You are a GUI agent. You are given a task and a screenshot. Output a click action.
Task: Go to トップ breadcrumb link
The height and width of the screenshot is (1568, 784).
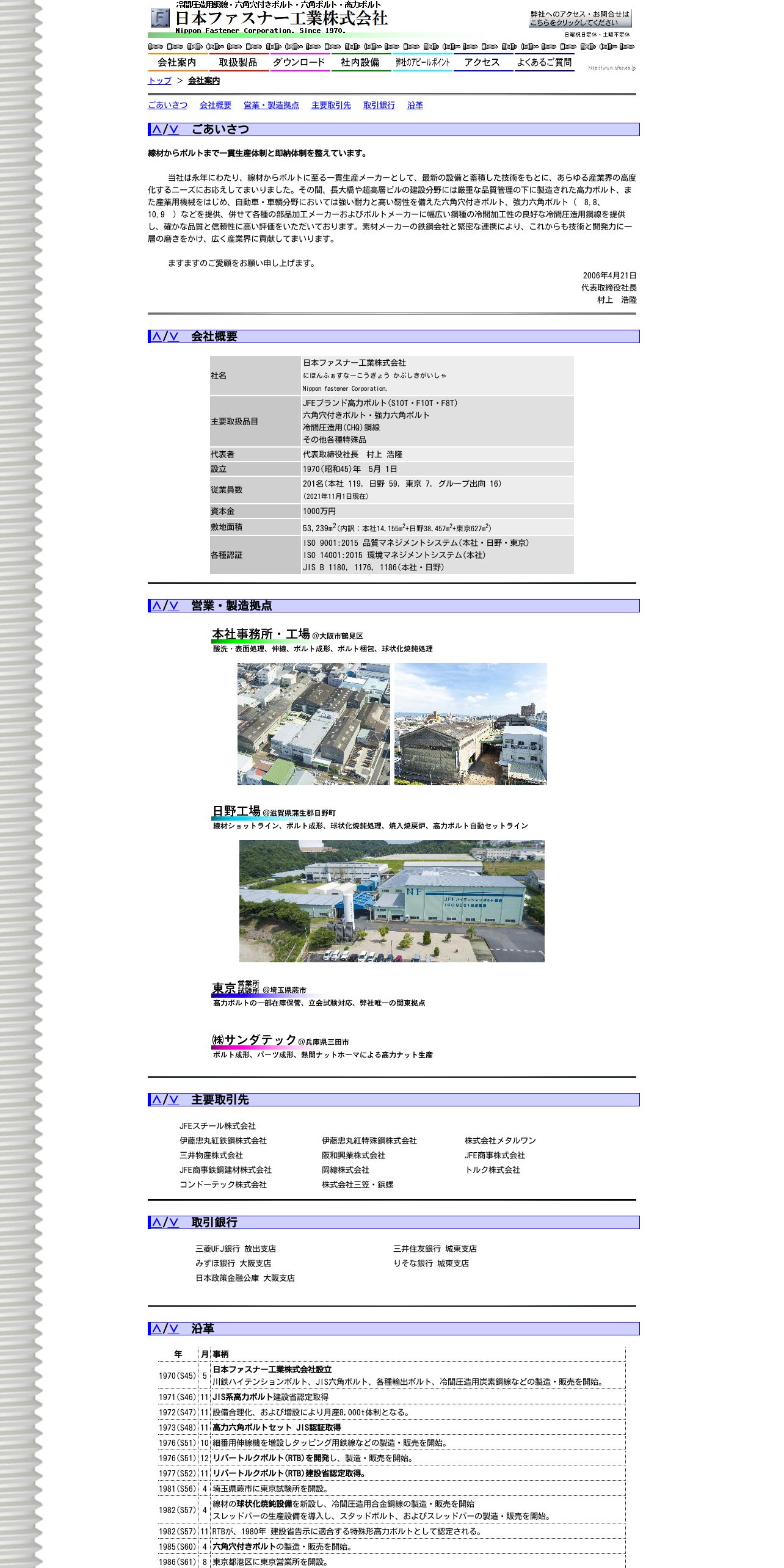[159, 81]
